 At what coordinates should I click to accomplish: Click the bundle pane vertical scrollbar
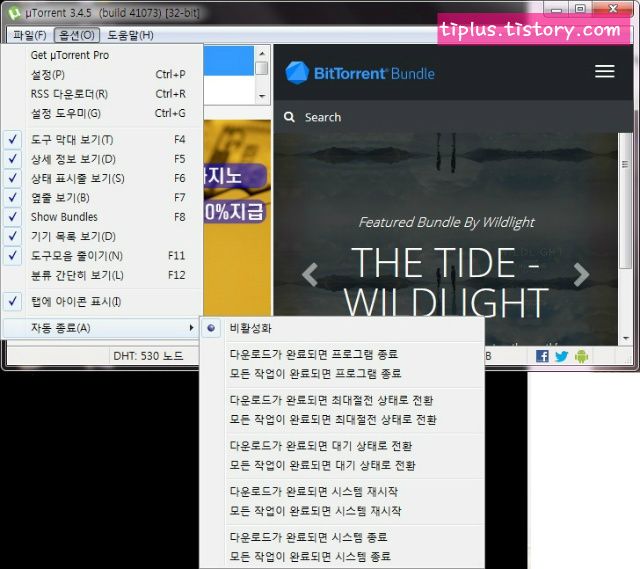point(624,200)
